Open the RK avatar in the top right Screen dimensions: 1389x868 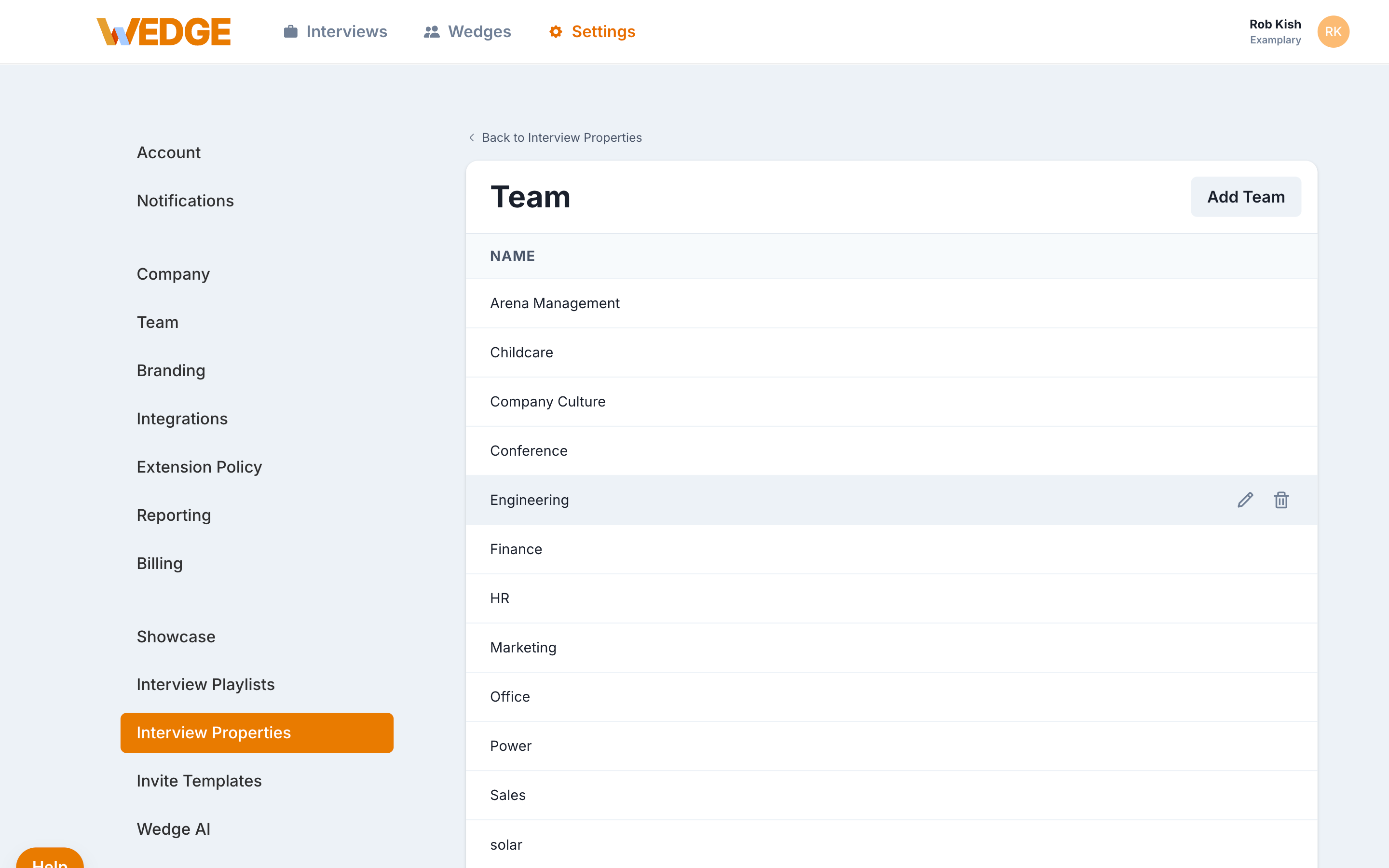1333,31
